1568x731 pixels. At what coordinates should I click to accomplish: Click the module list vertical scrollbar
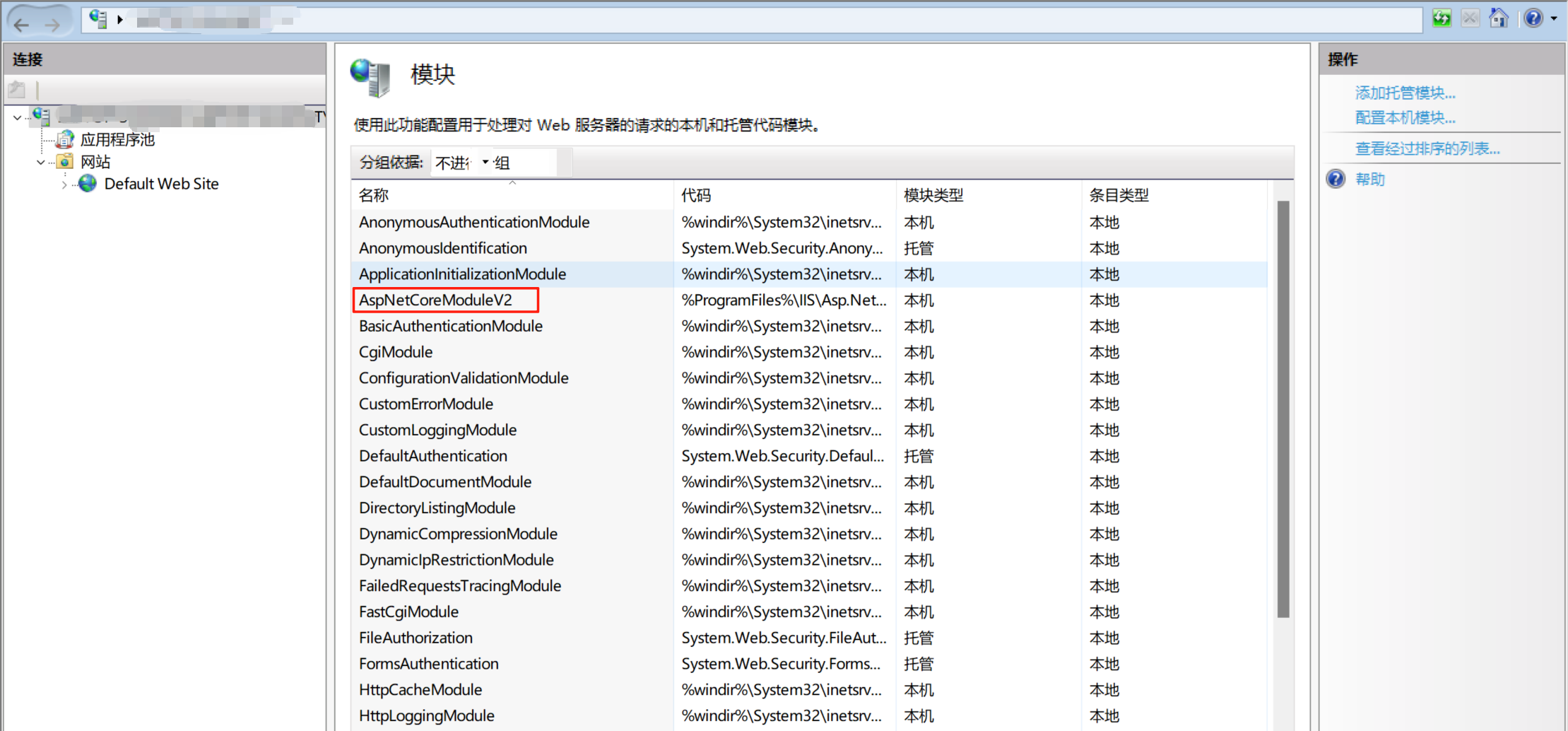(1283, 410)
